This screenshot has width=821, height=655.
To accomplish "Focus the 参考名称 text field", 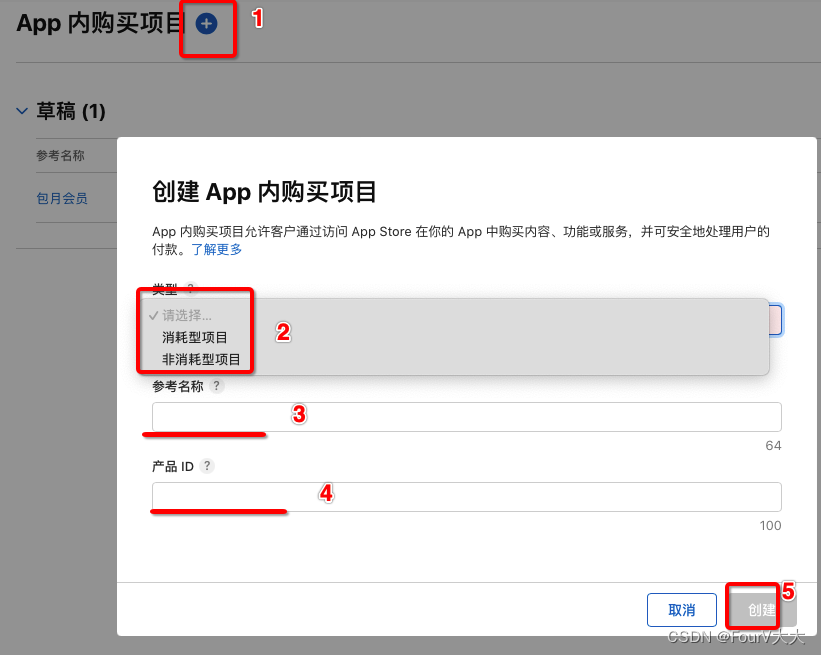I will (x=467, y=417).
